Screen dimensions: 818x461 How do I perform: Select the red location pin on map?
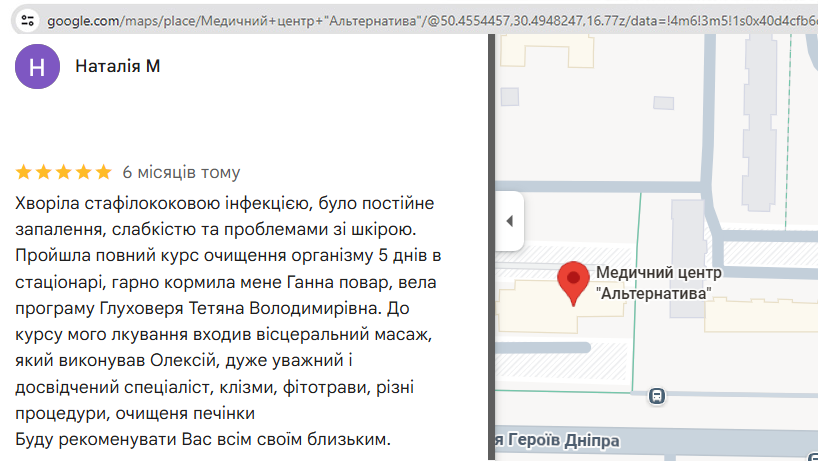(x=573, y=282)
